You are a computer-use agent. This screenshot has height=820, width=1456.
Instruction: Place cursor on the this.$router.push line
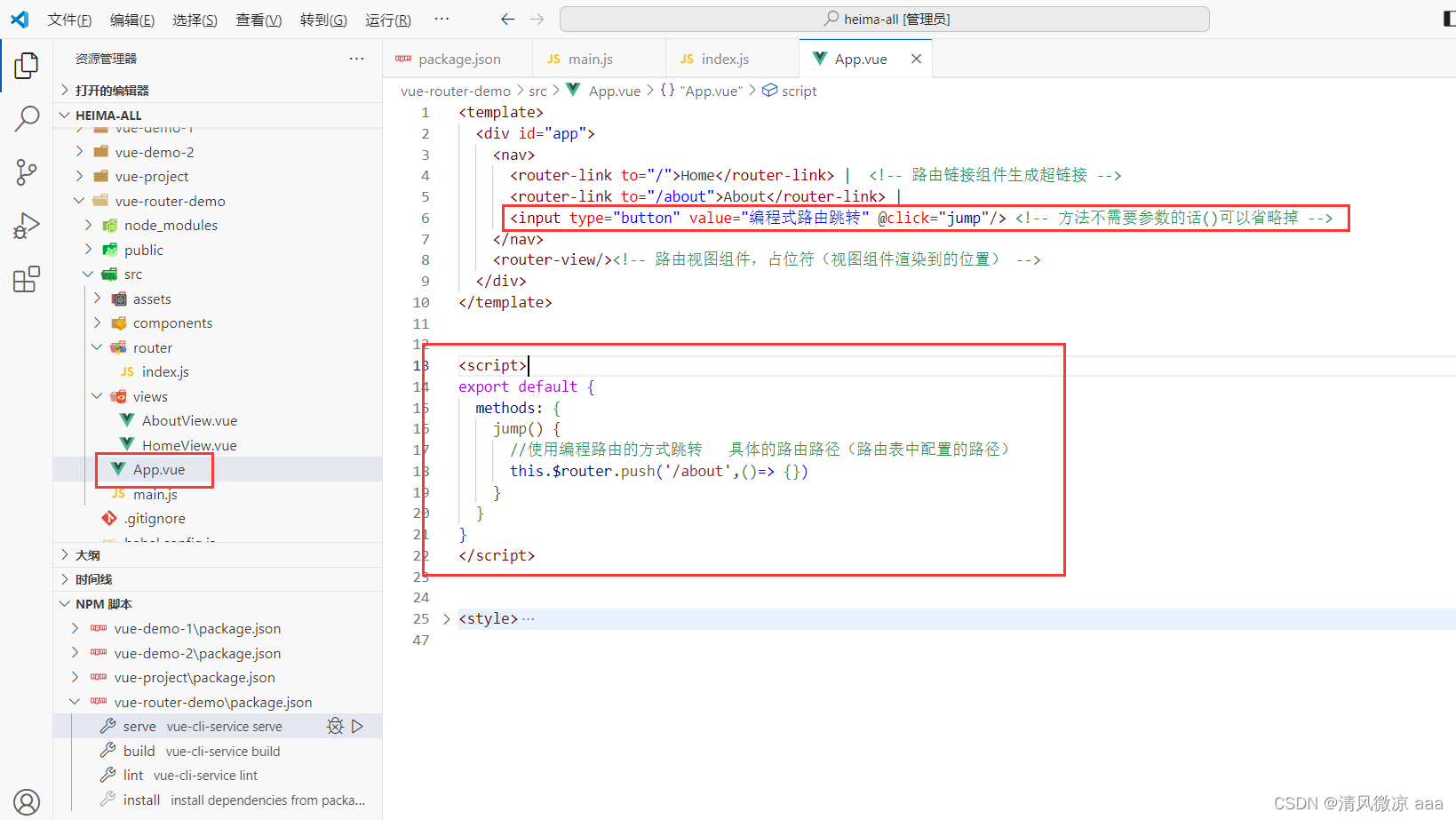pos(659,471)
